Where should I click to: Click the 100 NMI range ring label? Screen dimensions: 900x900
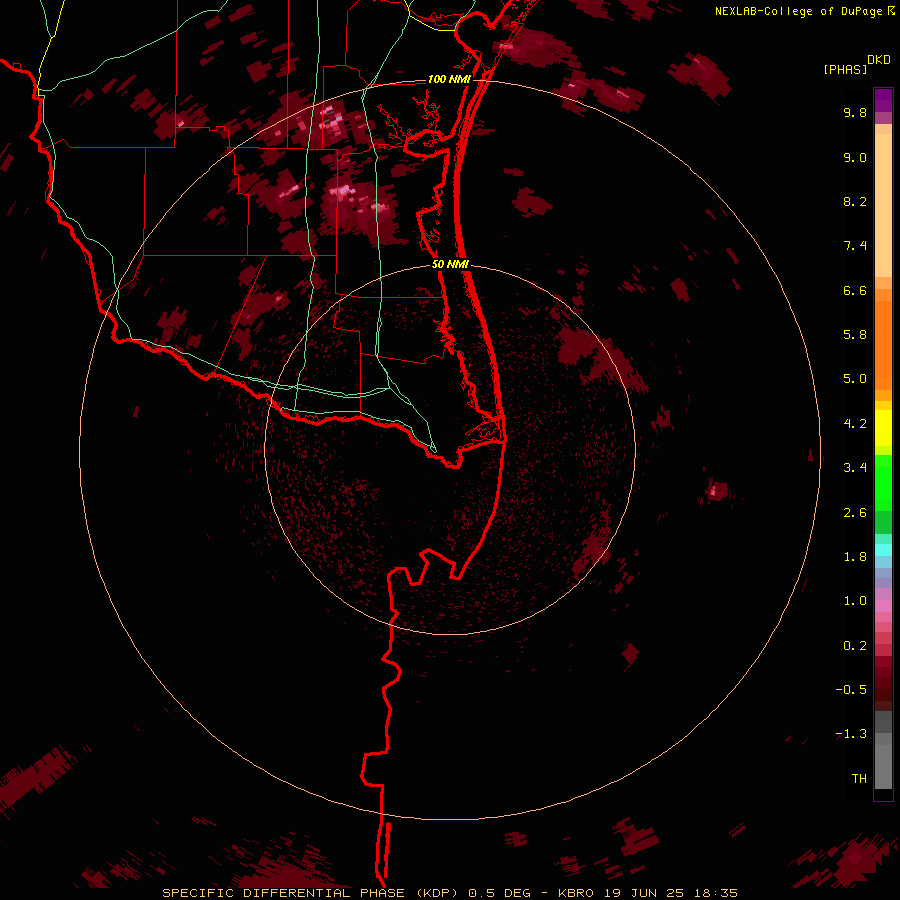click(449, 79)
